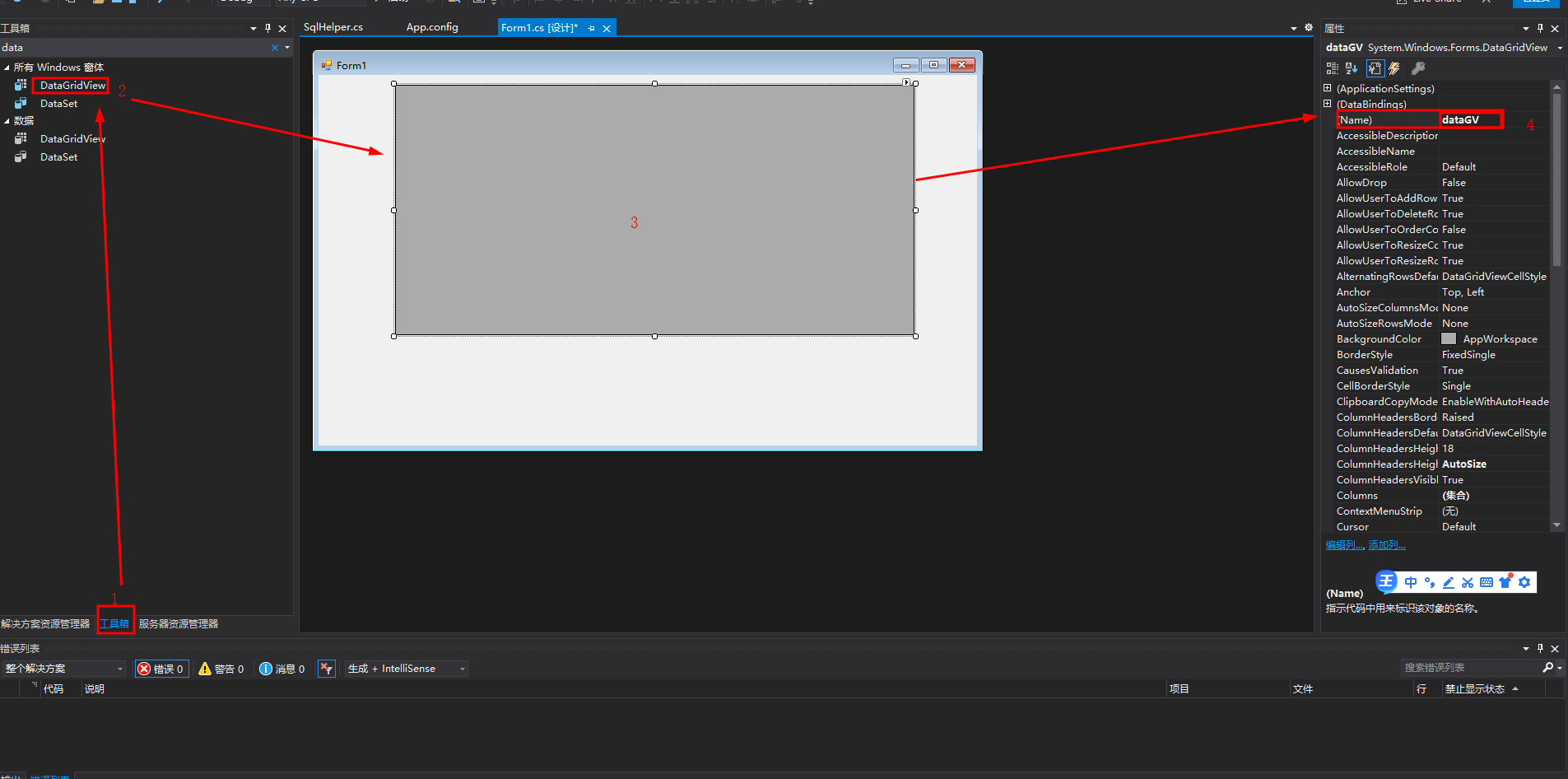The height and width of the screenshot is (779, 1568).
Task: Toggle the Errors 0 filter
Action: click(161, 669)
